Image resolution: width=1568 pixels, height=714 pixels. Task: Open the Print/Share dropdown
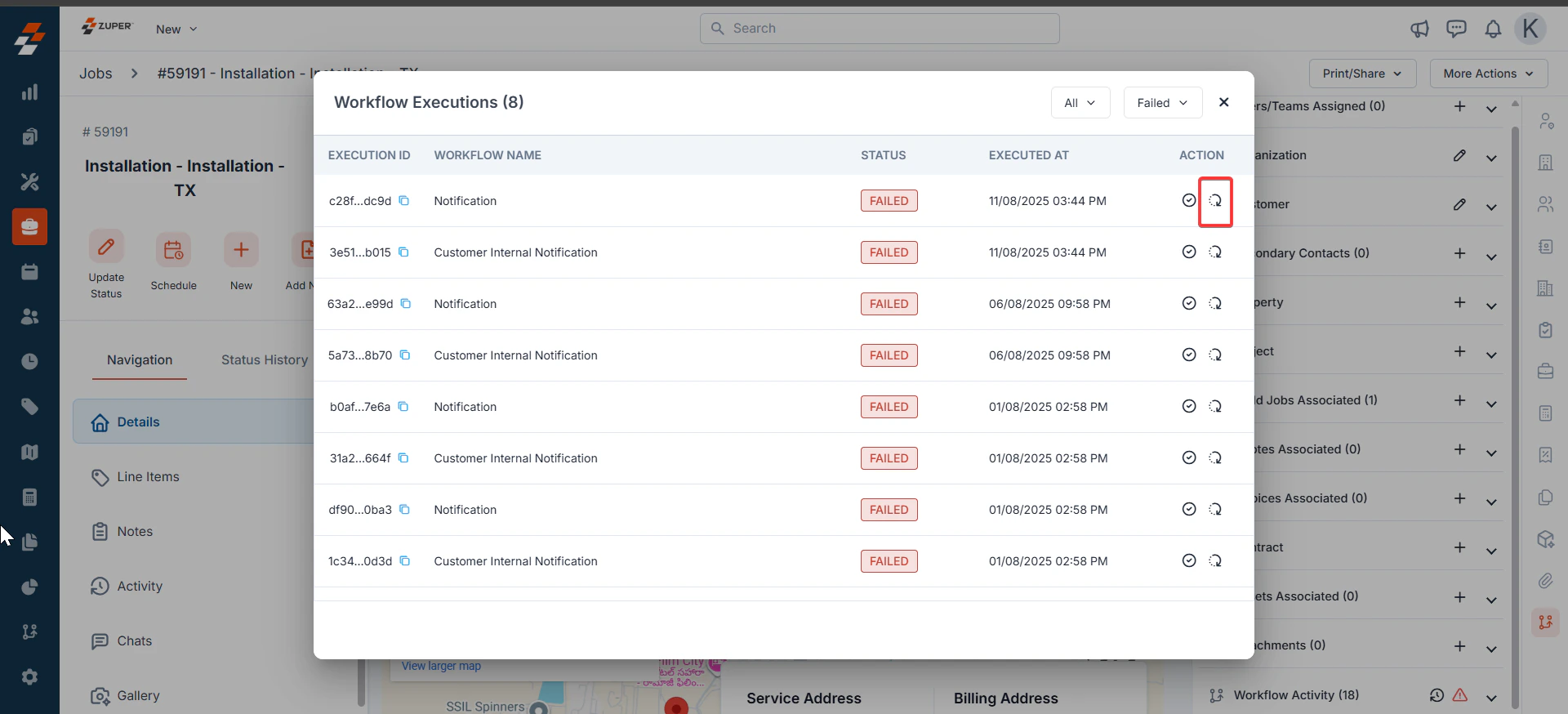[x=1362, y=74]
